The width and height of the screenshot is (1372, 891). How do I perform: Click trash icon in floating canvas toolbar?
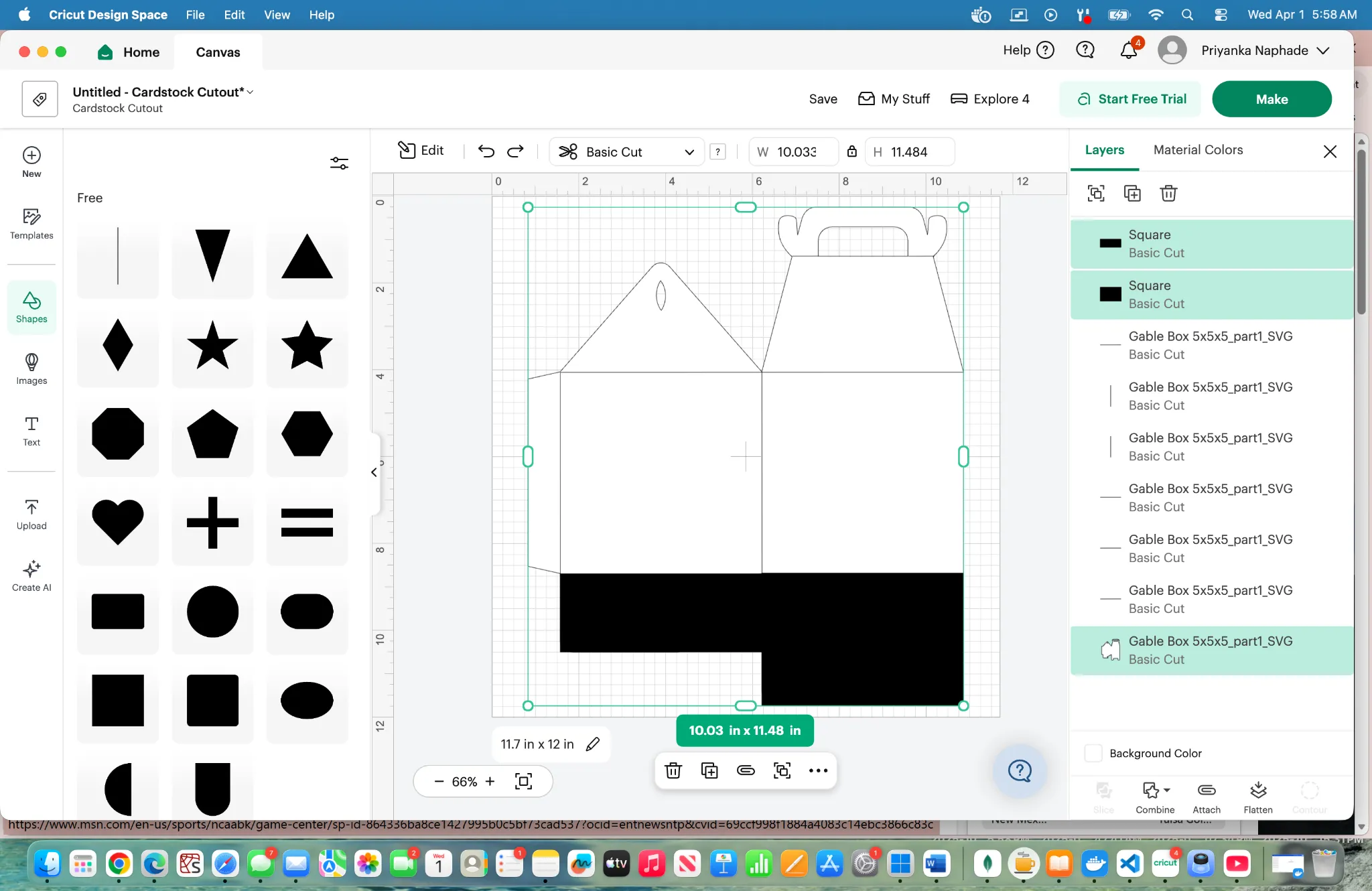pyautogui.click(x=673, y=770)
